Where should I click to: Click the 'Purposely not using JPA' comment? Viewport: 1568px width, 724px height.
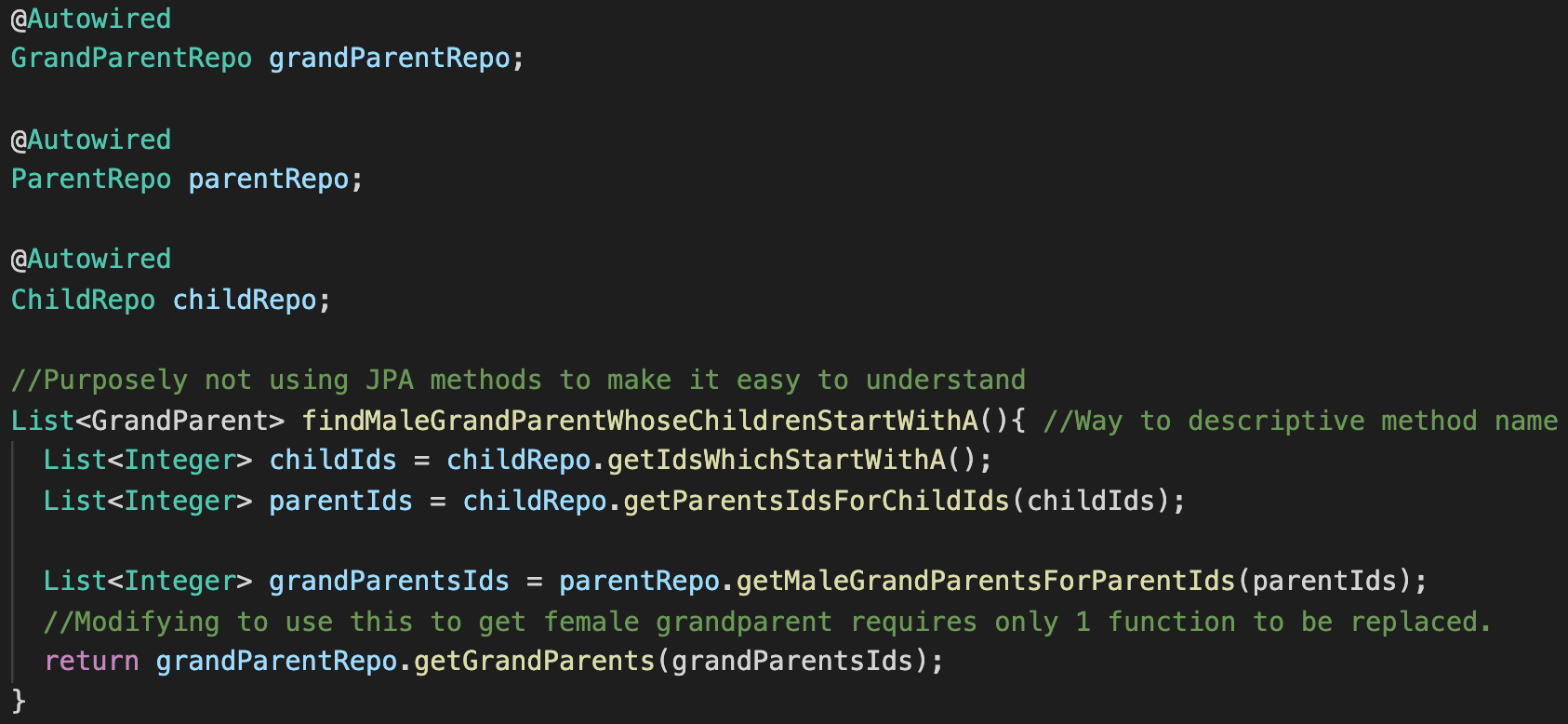(518, 380)
